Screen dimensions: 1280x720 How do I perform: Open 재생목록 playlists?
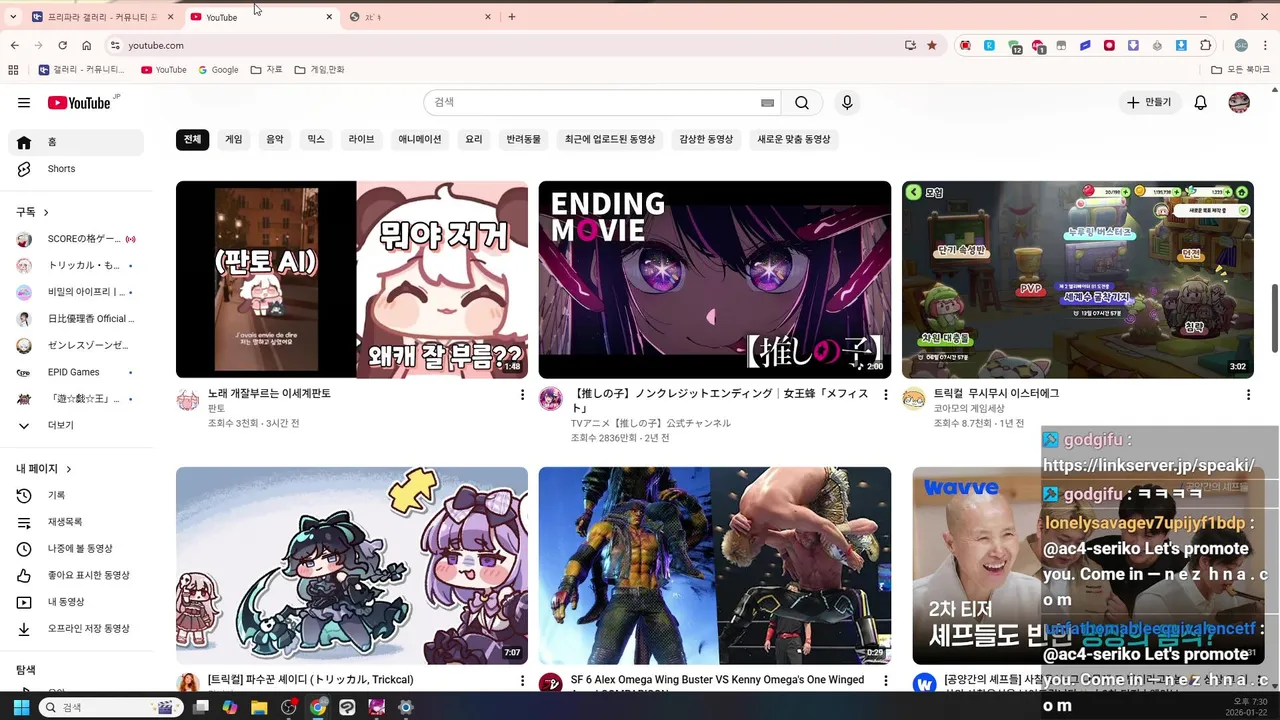76,522
